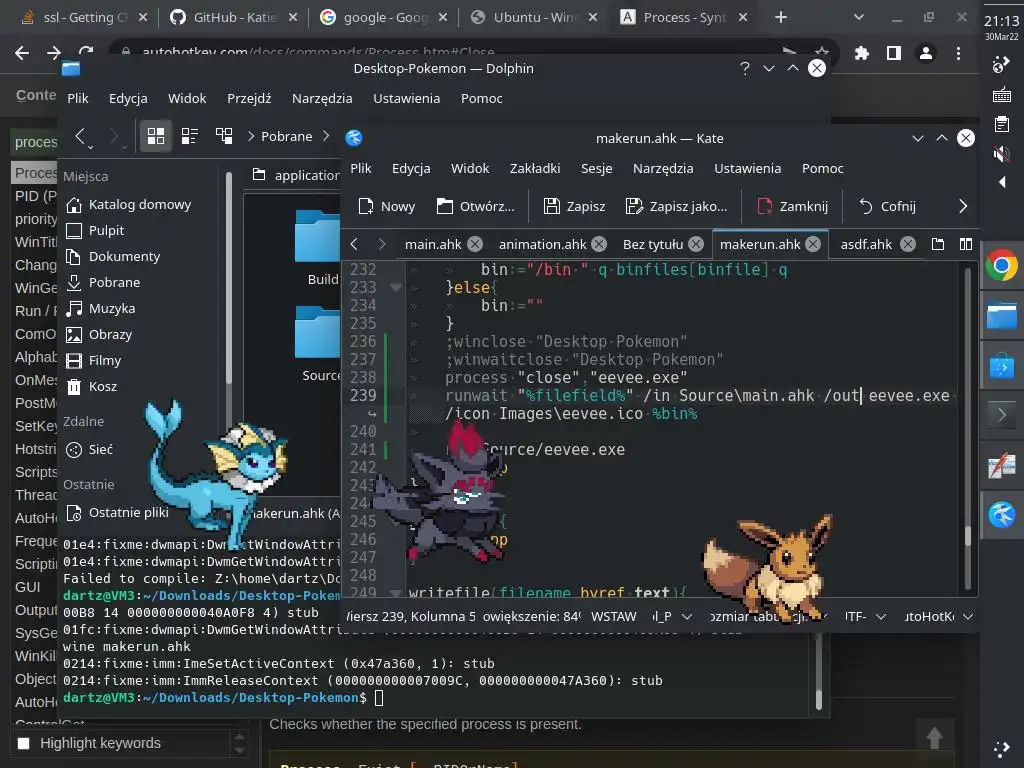The height and width of the screenshot is (768, 1024).
Task: Switch to main.ahk tab in Kate
Action: click(432, 244)
